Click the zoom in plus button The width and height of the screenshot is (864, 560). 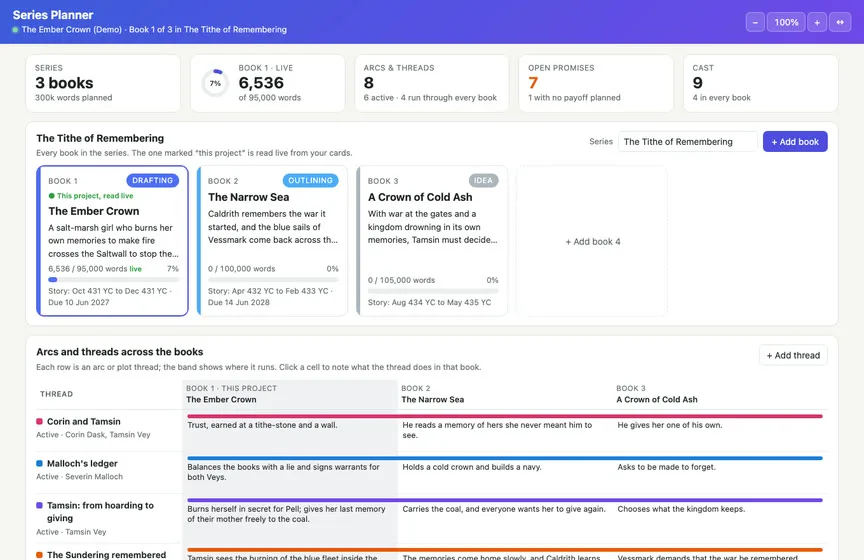click(817, 23)
